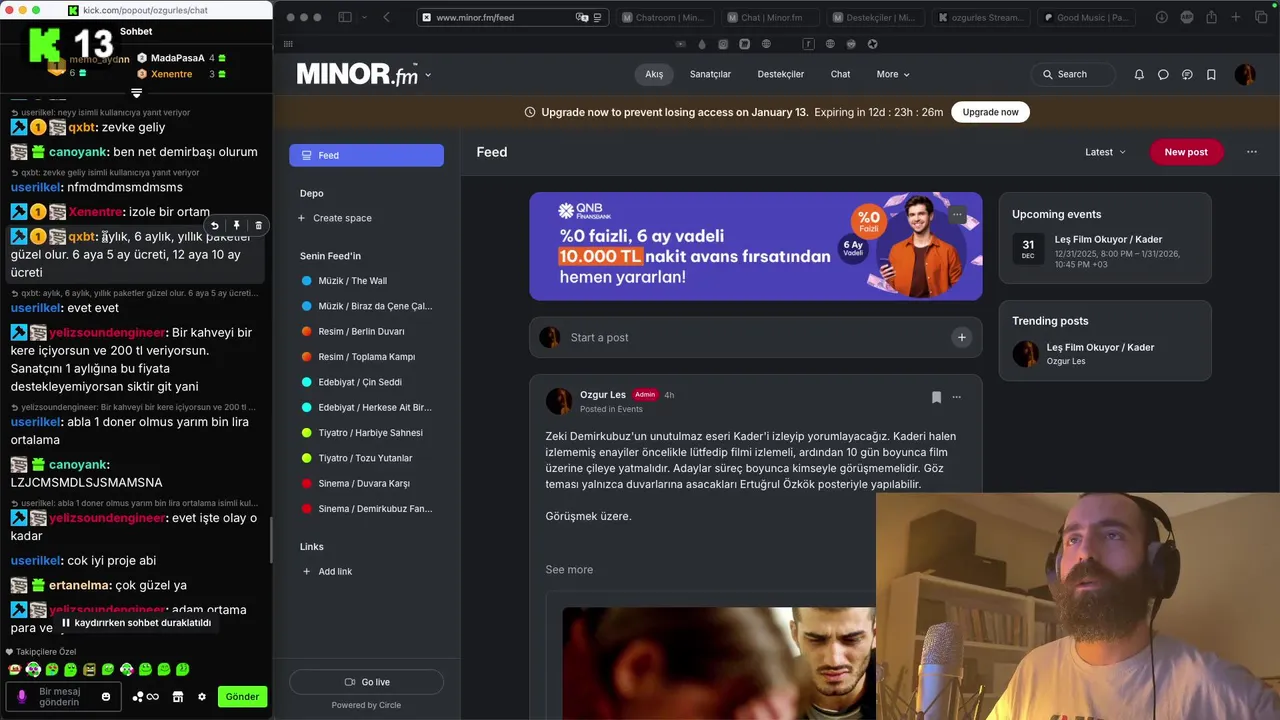
Task: Click QNB Finansbank ad banner
Action: click(x=755, y=246)
